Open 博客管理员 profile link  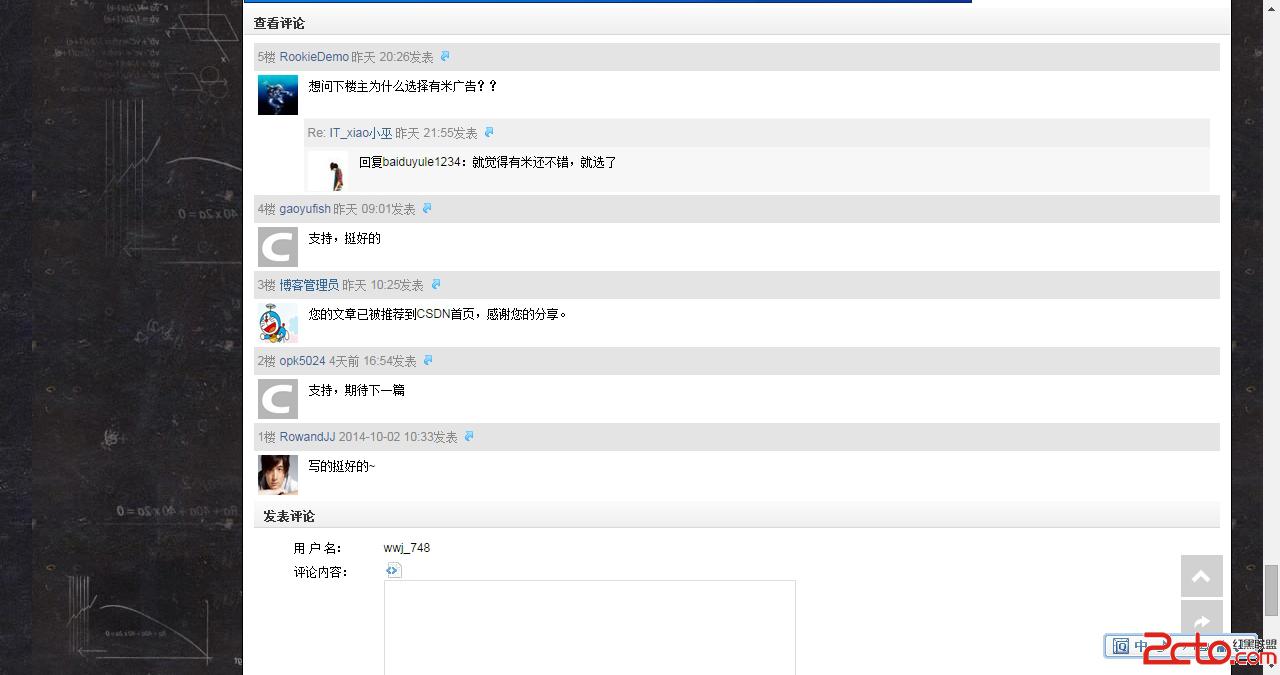pos(309,285)
